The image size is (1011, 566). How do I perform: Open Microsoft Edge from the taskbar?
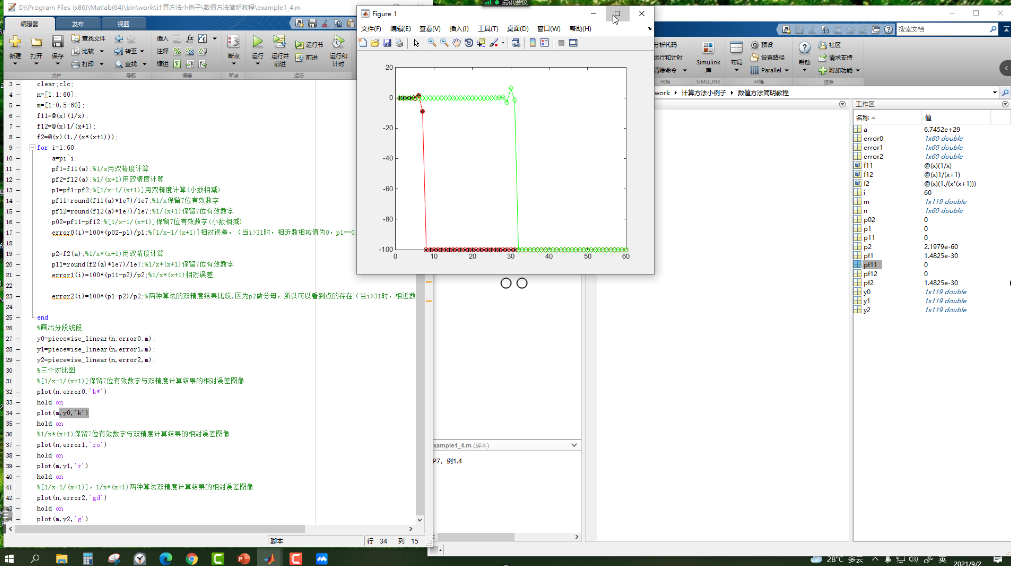pos(166,558)
